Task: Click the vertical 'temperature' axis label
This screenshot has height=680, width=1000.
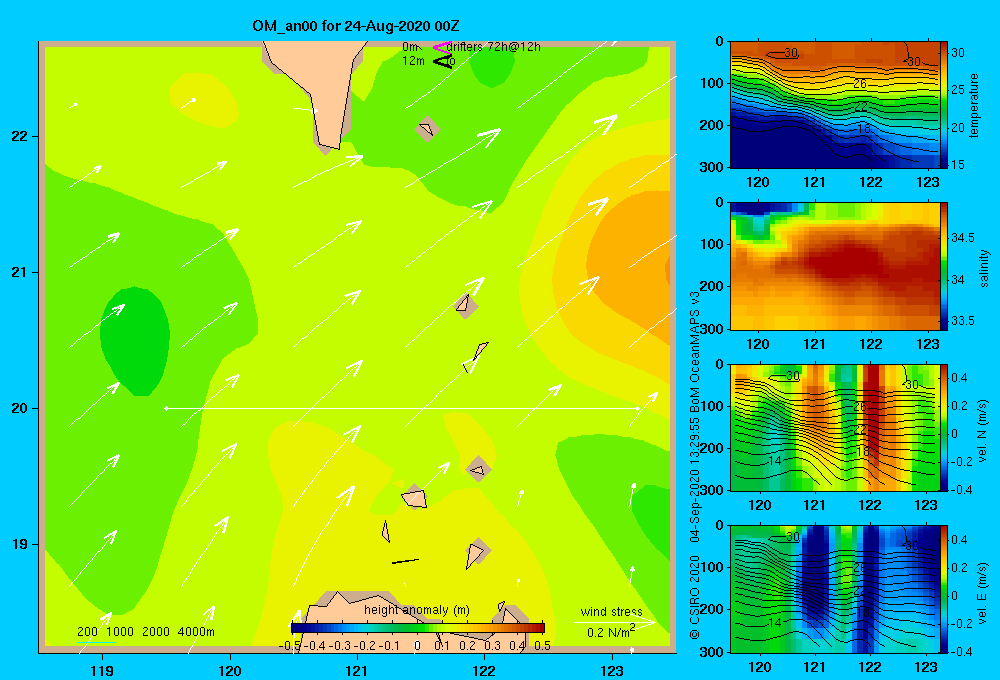Action: (x=974, y=106)
